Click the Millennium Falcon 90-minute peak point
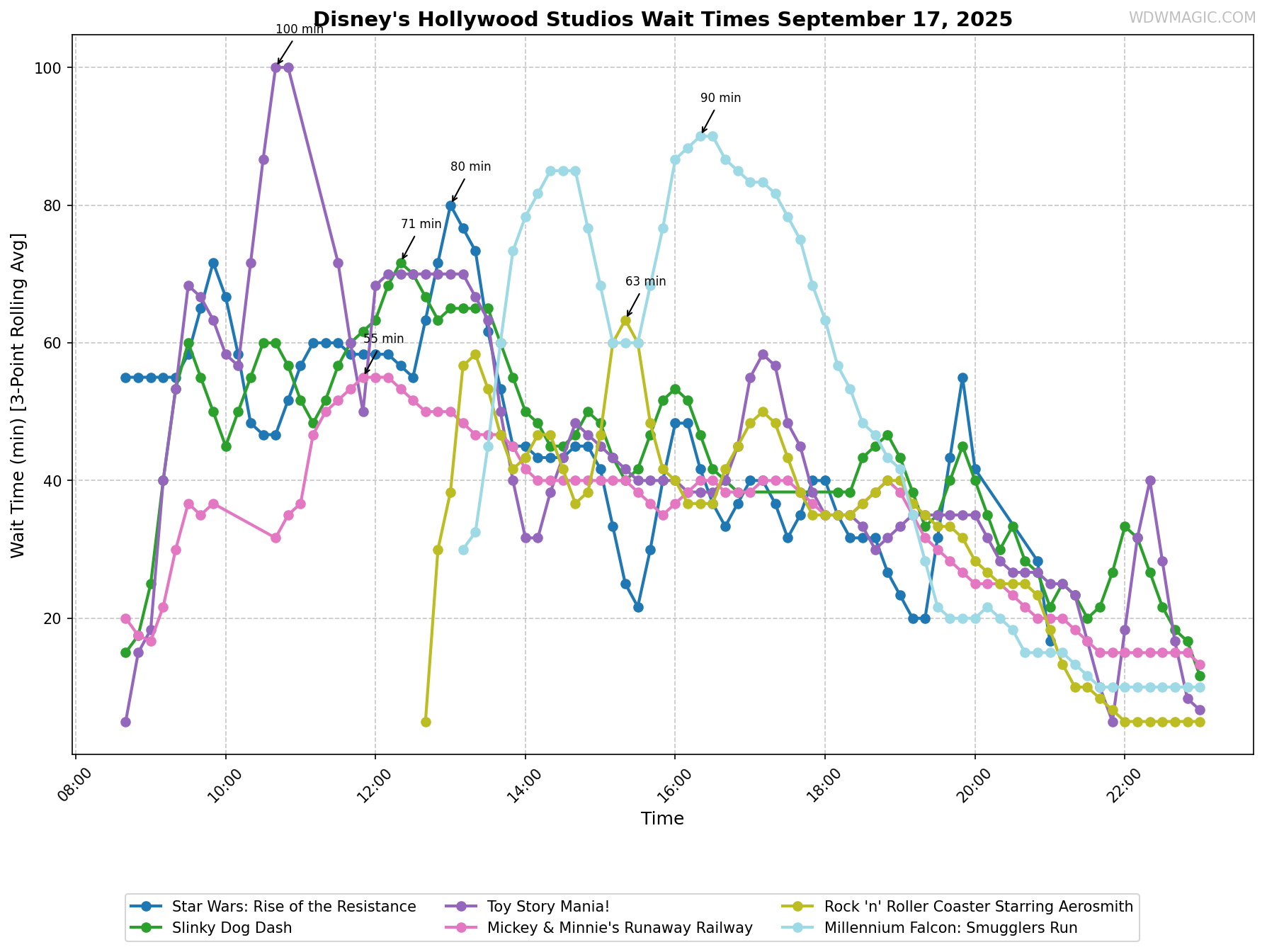The height and width of the screenshot is (952, 1267). pos(700,136)
